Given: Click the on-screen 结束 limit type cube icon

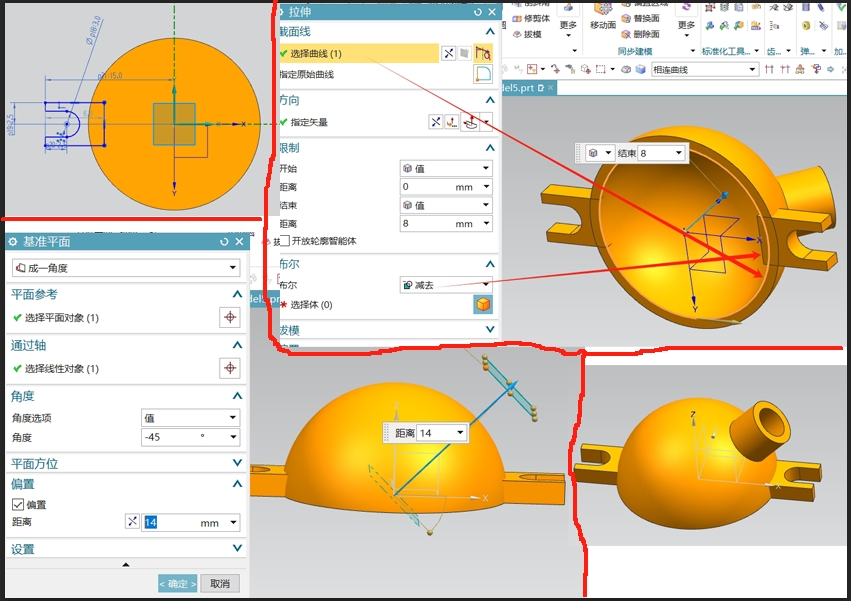Looking at the screenshot, I should [593, 153].
